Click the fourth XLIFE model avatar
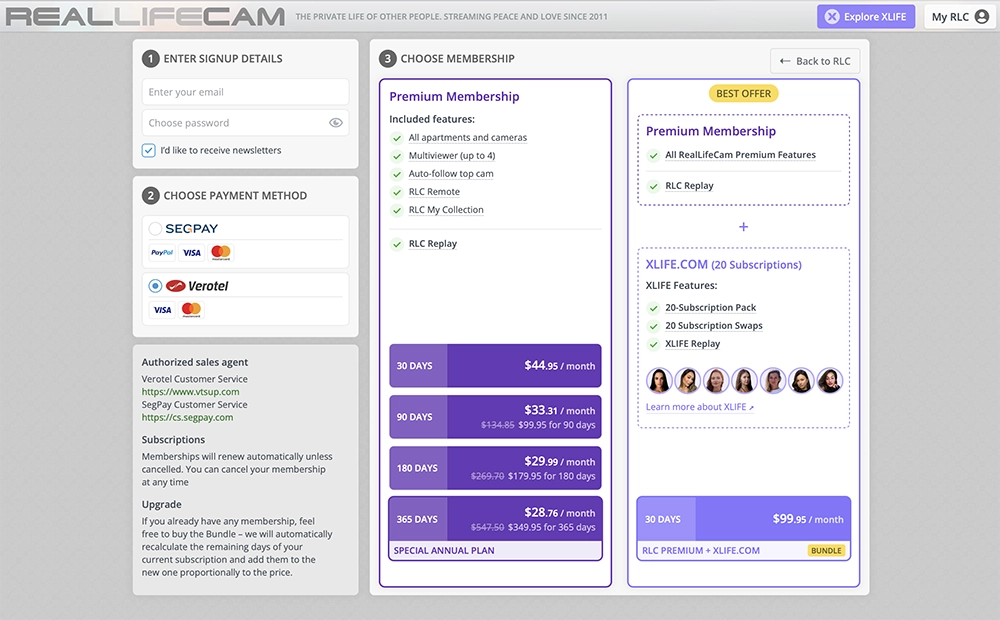 pyautogui.click(x=744, y=381)
